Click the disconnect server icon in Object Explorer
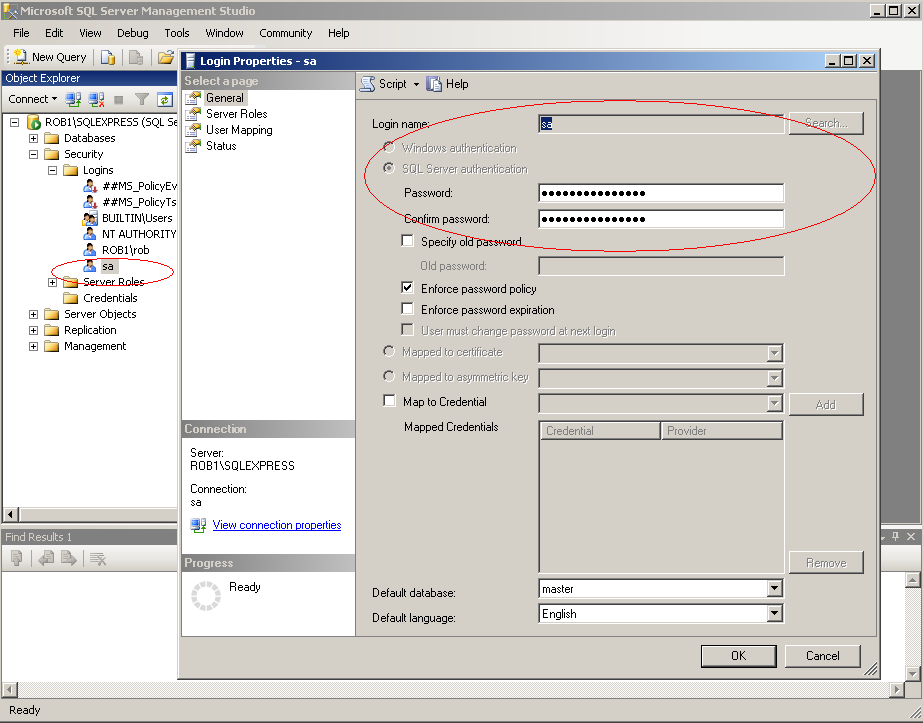923x723 pixels. pyautogui.click(x=96, y=100)
